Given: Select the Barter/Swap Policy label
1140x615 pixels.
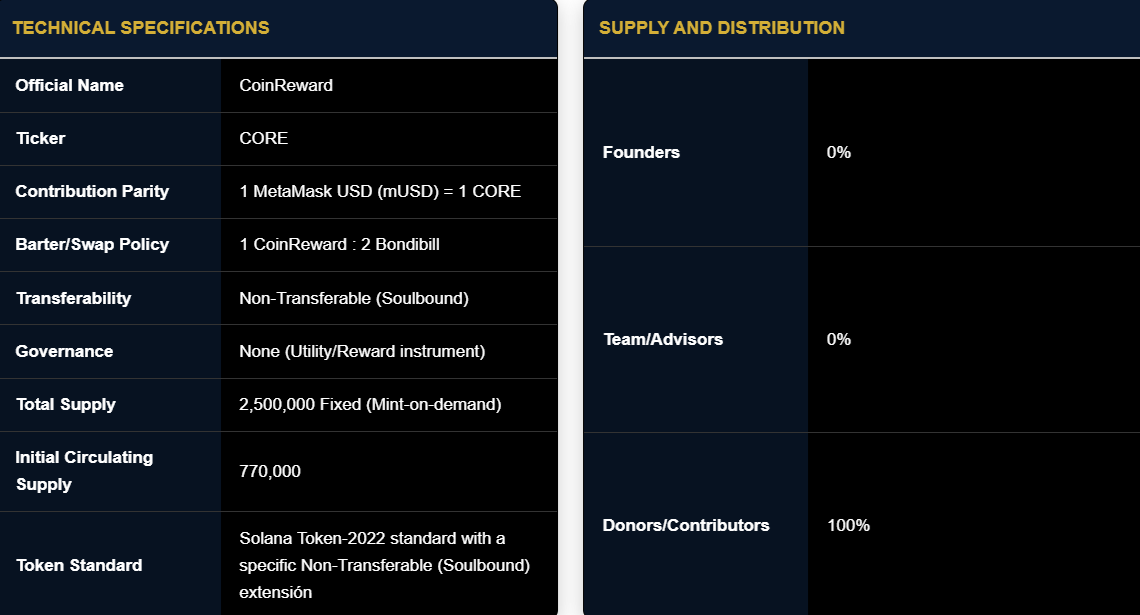Looking at the screenshot, I should [92, 245].
